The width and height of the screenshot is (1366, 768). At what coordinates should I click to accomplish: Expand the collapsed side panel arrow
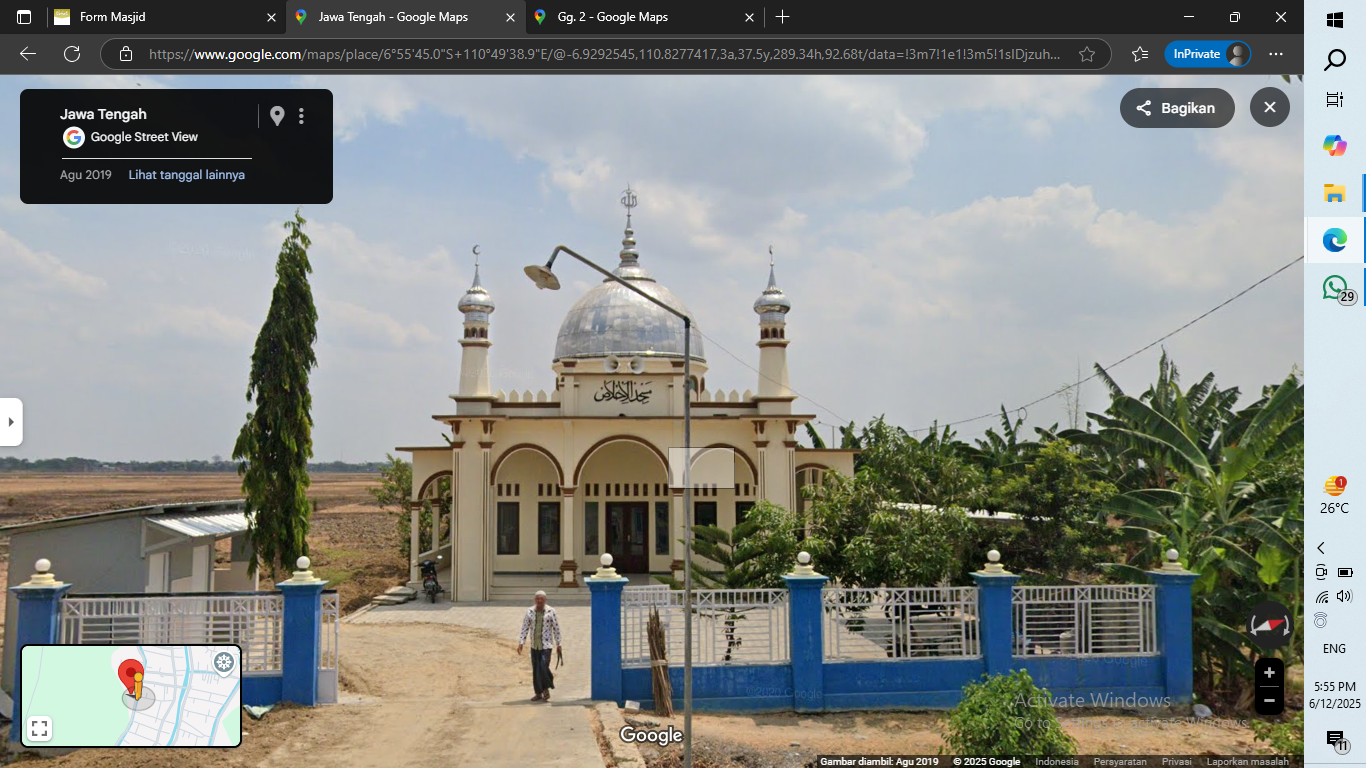coord(11,422)
